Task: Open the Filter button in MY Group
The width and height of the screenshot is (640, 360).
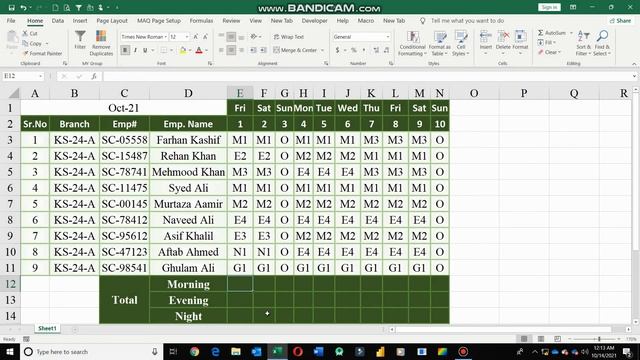Action: coord(80,40)
